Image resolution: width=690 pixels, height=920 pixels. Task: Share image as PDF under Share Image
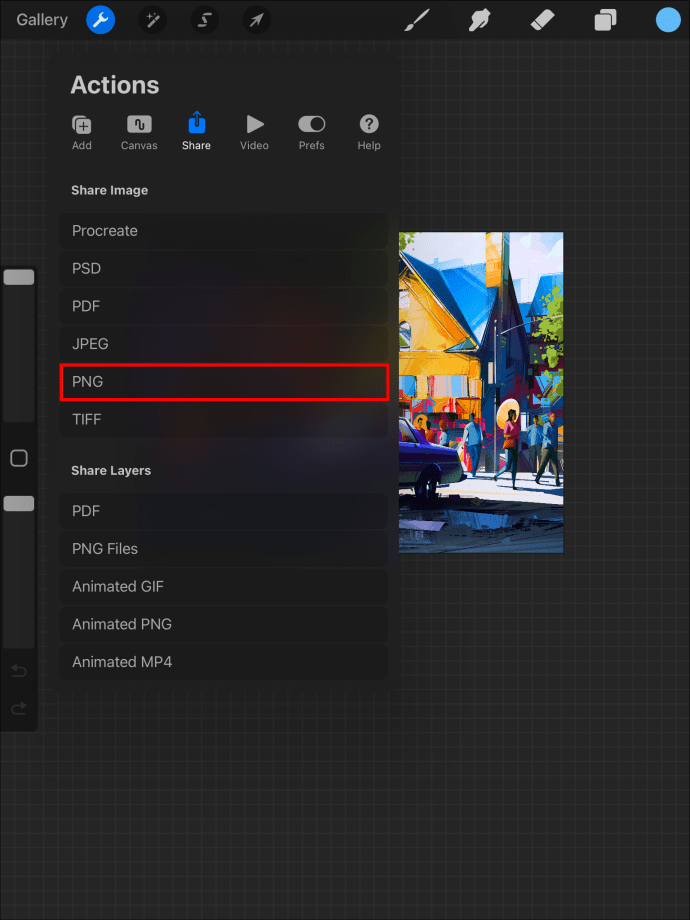click(x=224, y=306)
